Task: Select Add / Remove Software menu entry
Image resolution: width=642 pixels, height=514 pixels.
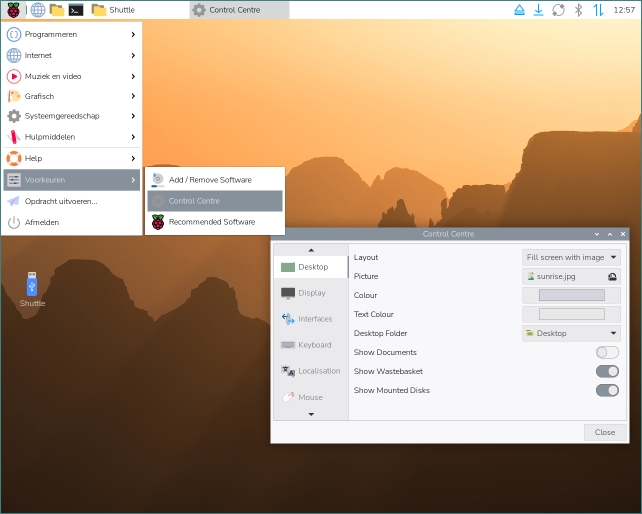Action: tap(210, 180)
